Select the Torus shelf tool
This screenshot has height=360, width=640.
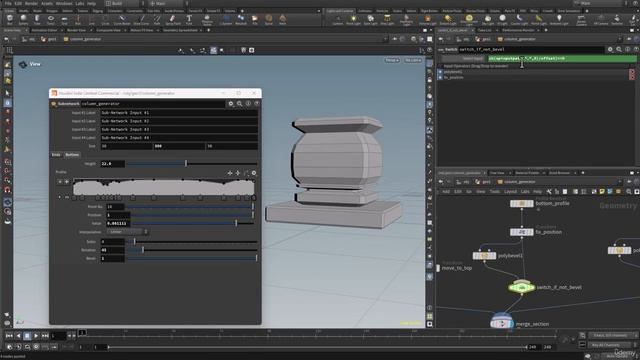(x=51, y=19)
